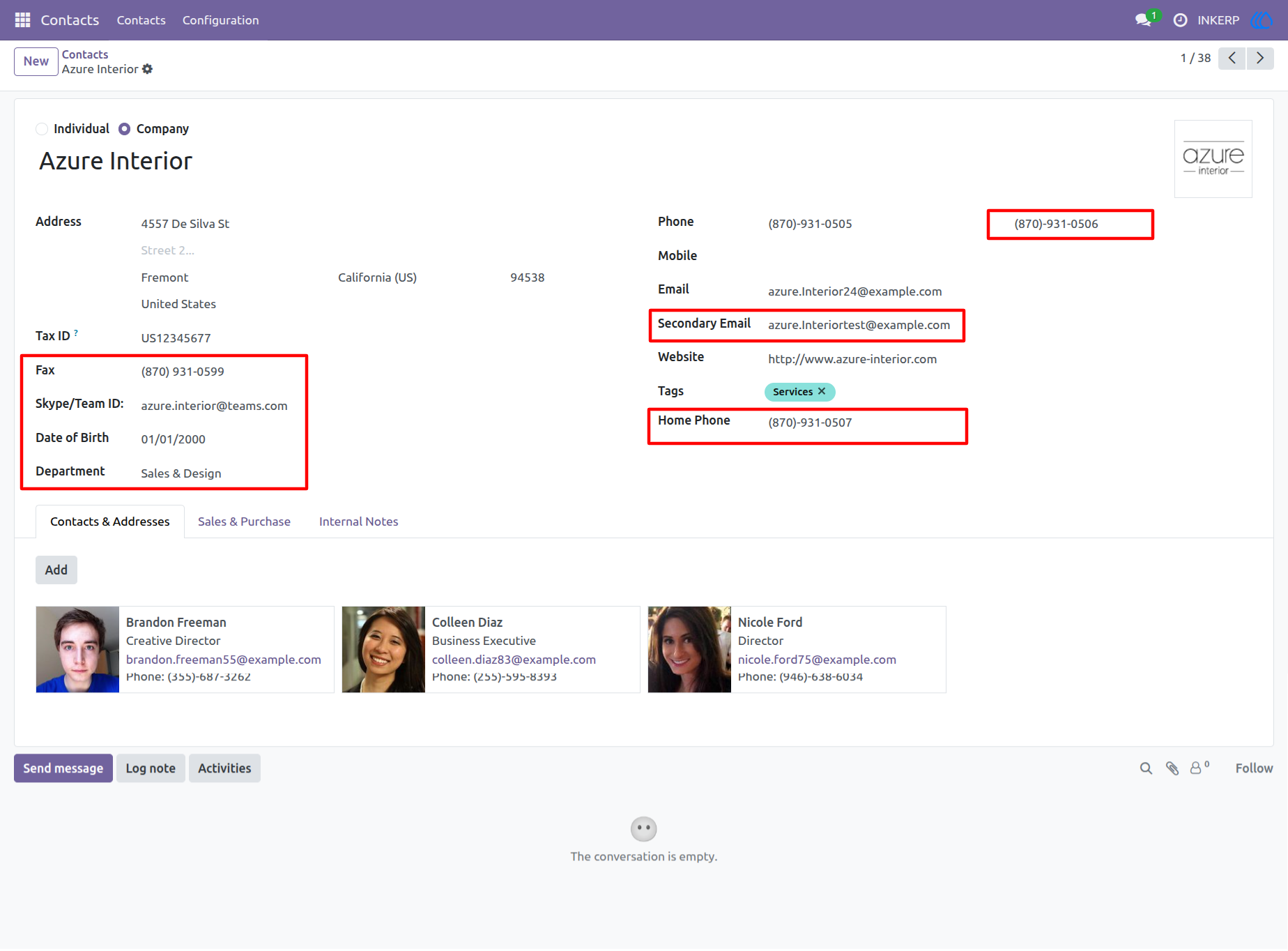Click nicole.ford75@example.com email link
This screenshot has height=951, width=1288.
[x=817, y=660]
